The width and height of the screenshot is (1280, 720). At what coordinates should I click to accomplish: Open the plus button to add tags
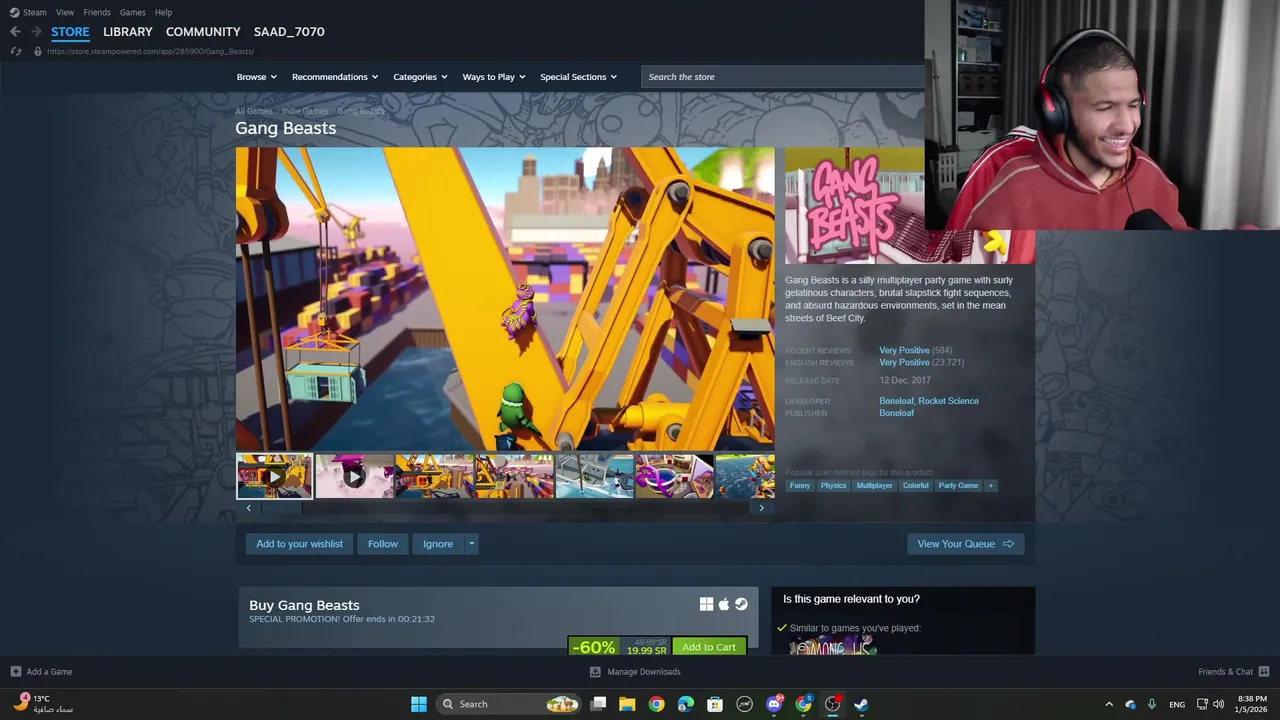tap(991, 486)
